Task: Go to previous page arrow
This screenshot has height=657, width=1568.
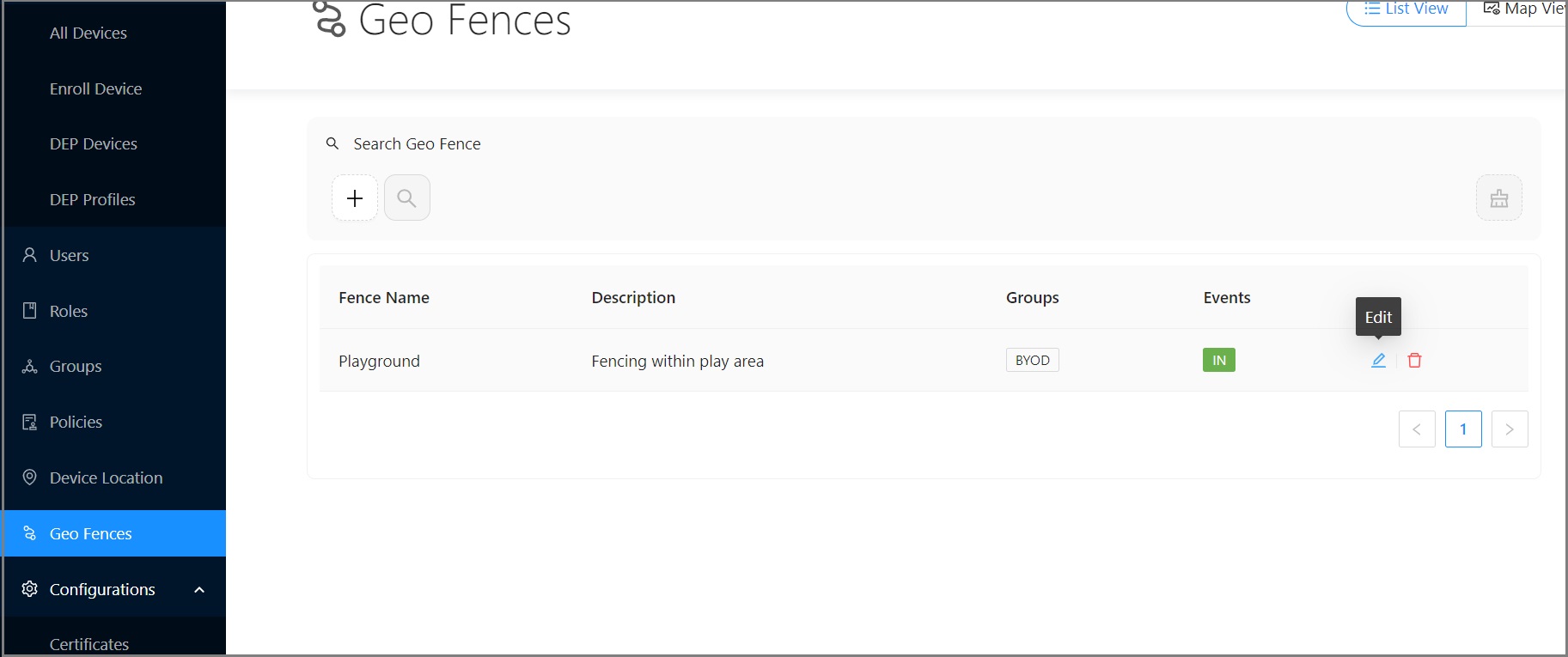Action: pos(1417,429)
